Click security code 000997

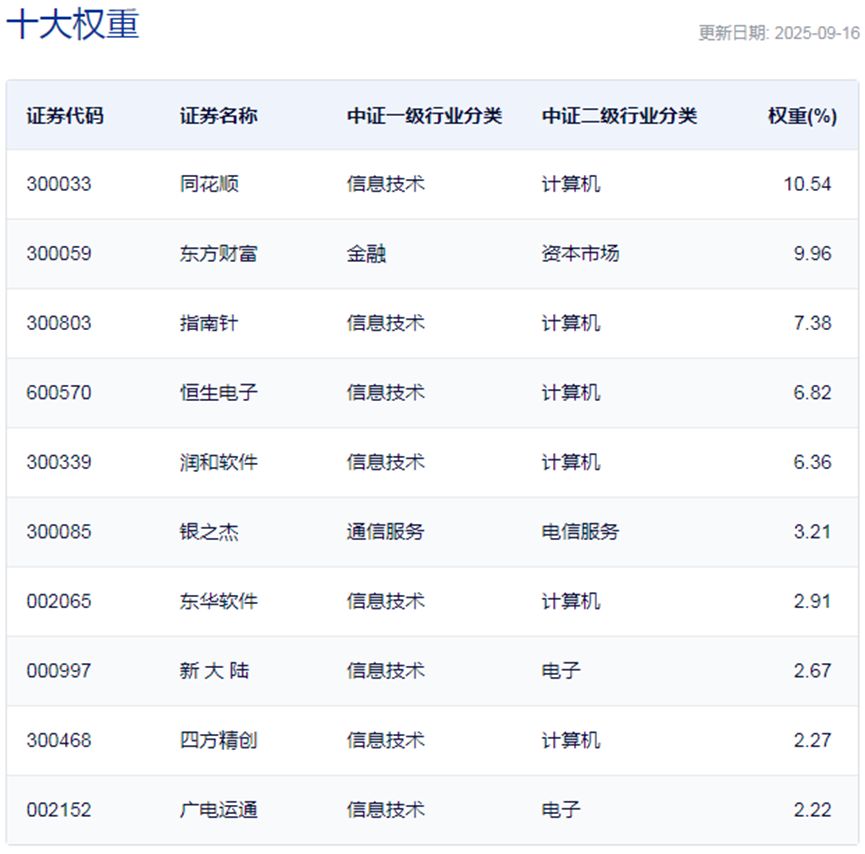59,670
